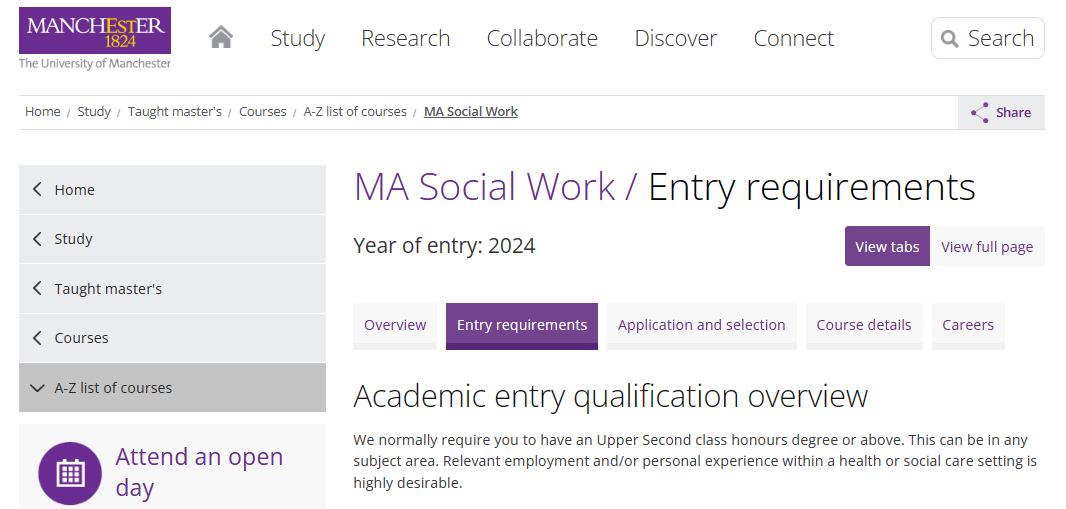Click the back chevron beside sidebar Home
Viewport: 1066px width, 509px height.
pos(38,190)
